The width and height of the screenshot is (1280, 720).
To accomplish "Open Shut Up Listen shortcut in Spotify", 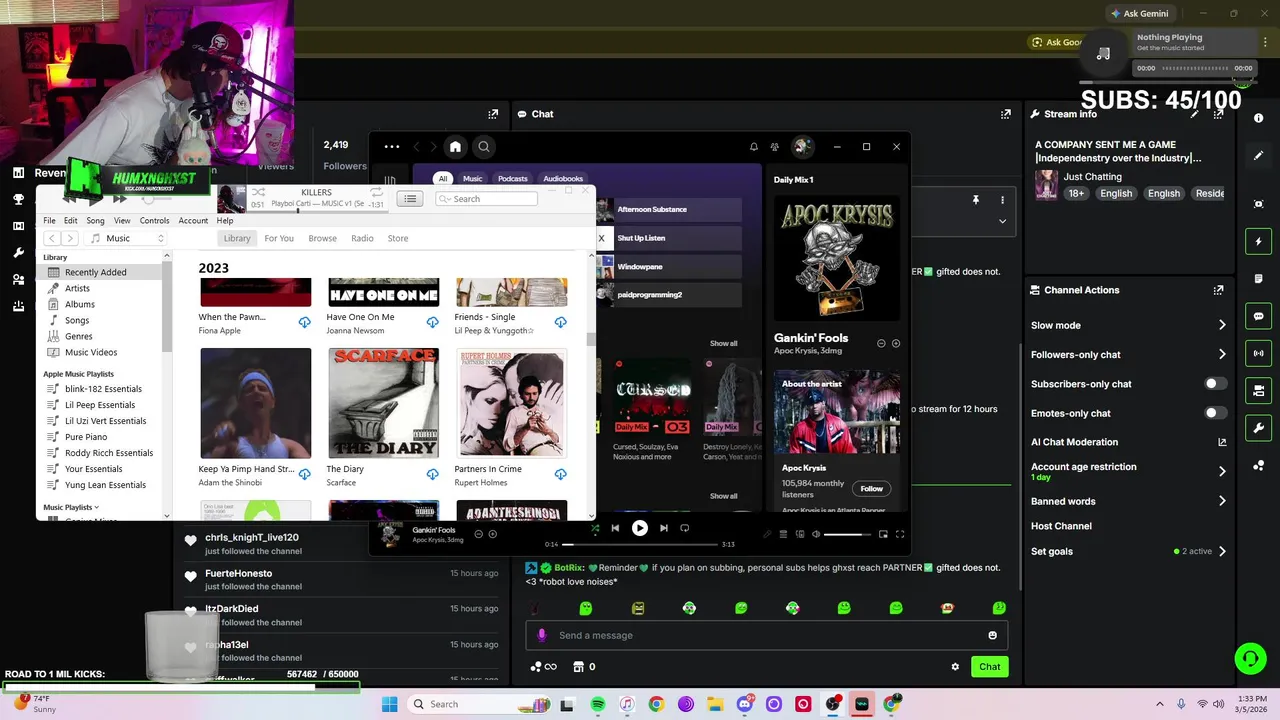I will coord(668,238).
